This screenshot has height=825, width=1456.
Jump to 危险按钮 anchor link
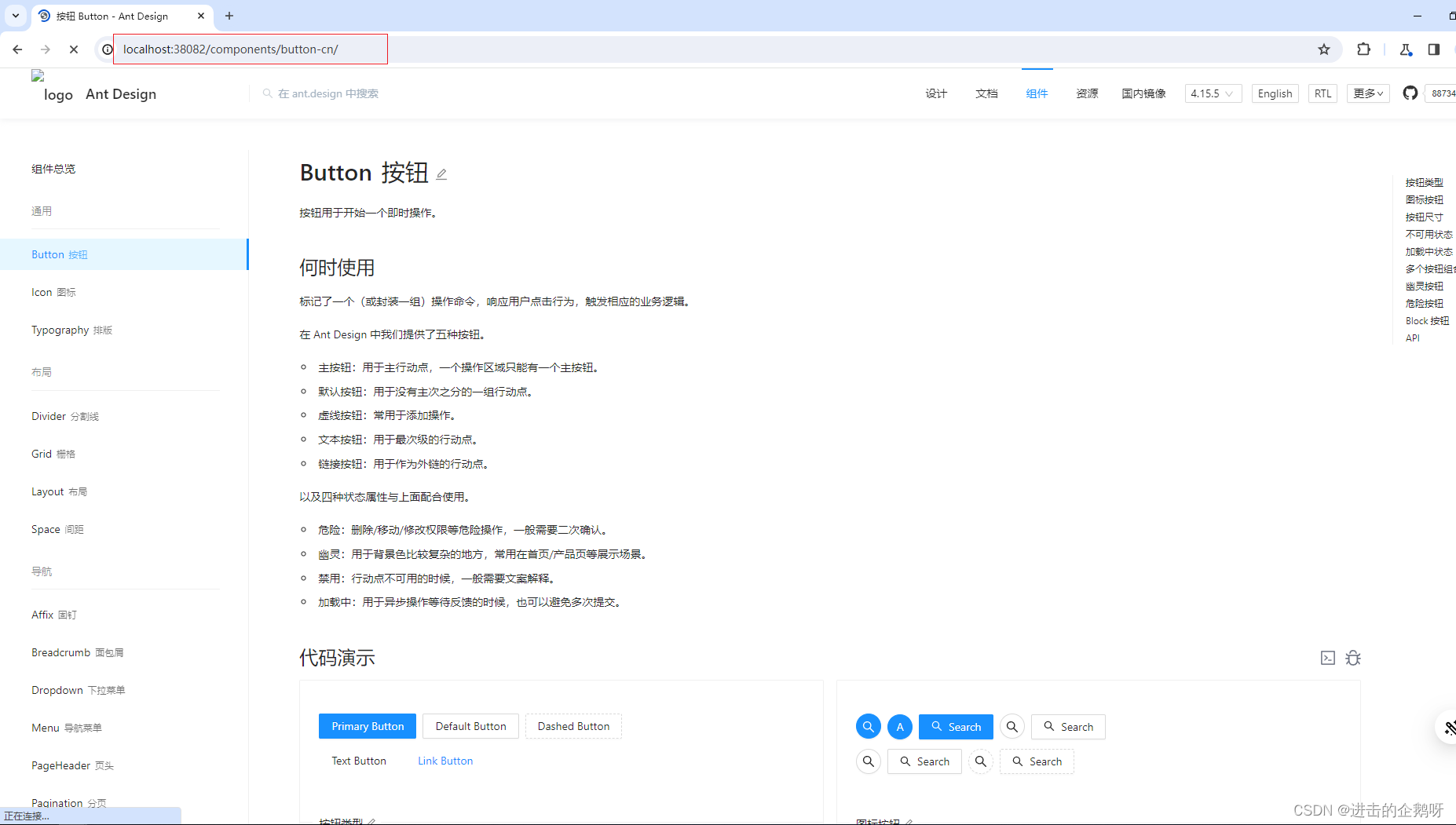click(x=1424, y=303)
